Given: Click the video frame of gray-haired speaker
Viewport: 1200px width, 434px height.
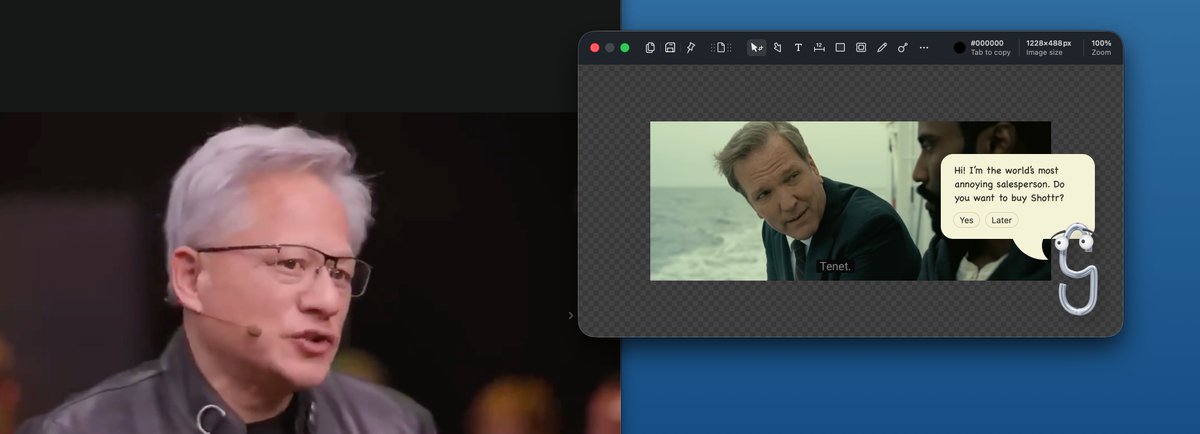Looking at the screenshot, I should (x=310, y=273).
